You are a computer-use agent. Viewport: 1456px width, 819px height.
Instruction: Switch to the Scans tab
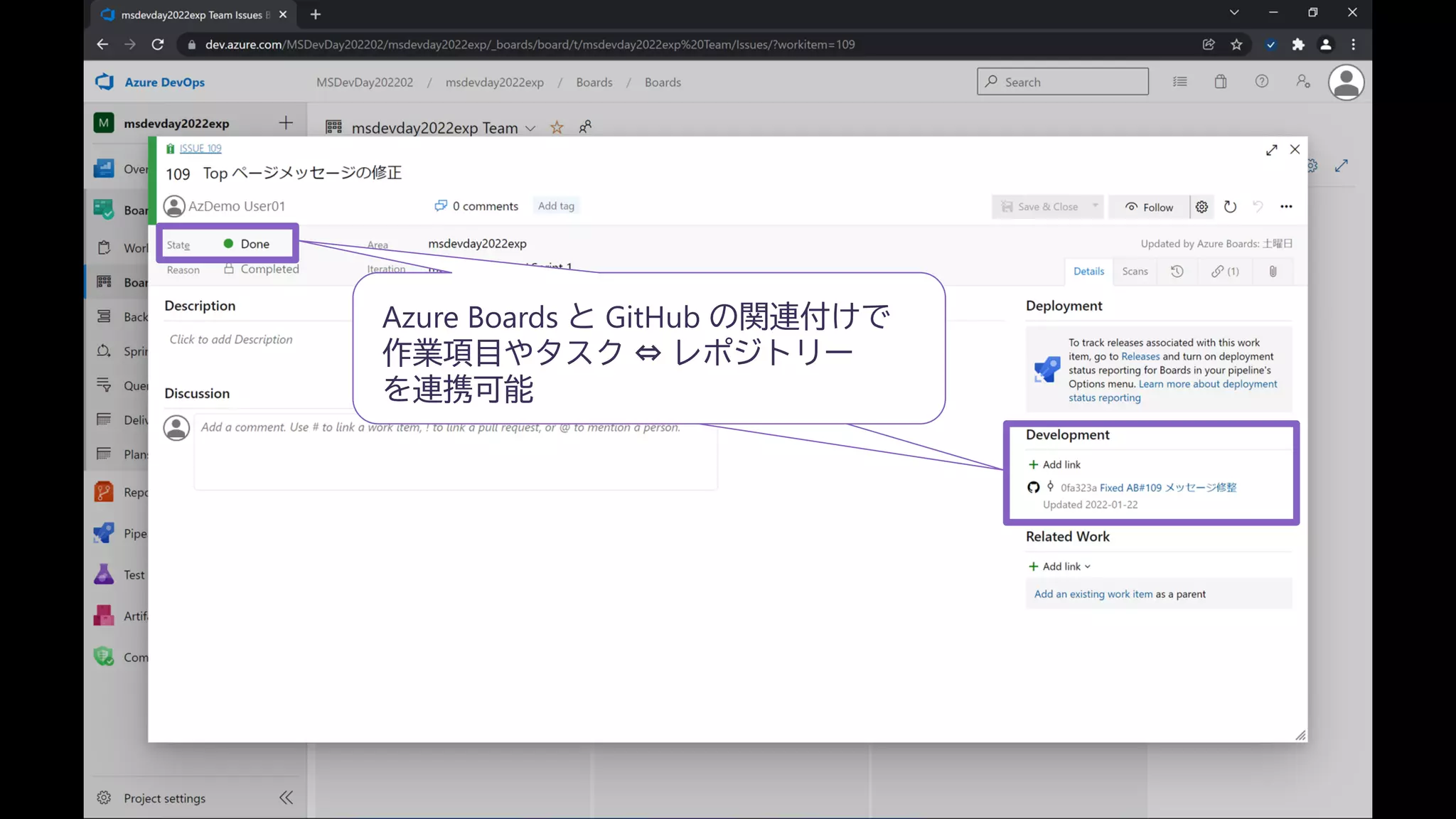(1135, 272)
